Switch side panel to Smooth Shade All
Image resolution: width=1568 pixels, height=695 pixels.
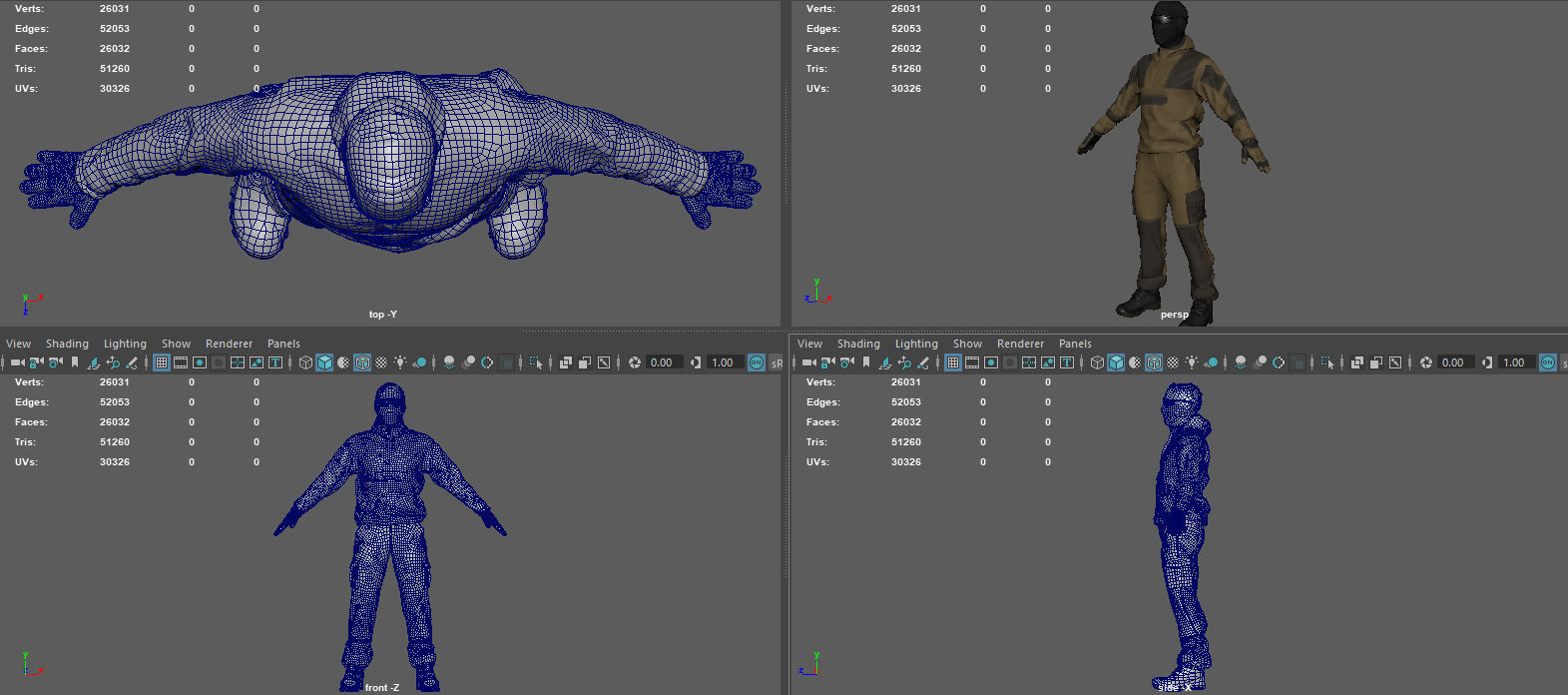pos(1116,362)
